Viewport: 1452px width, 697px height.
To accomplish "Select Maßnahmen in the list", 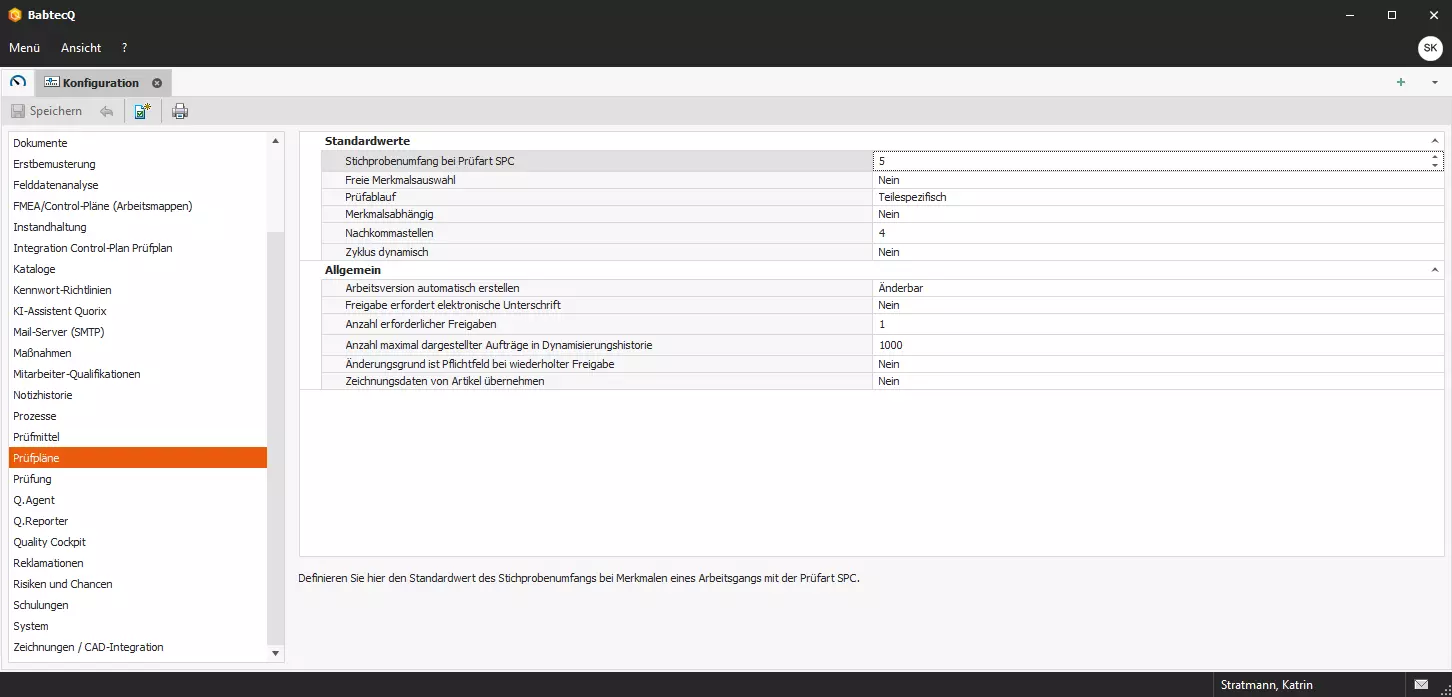I will (137, 353).
